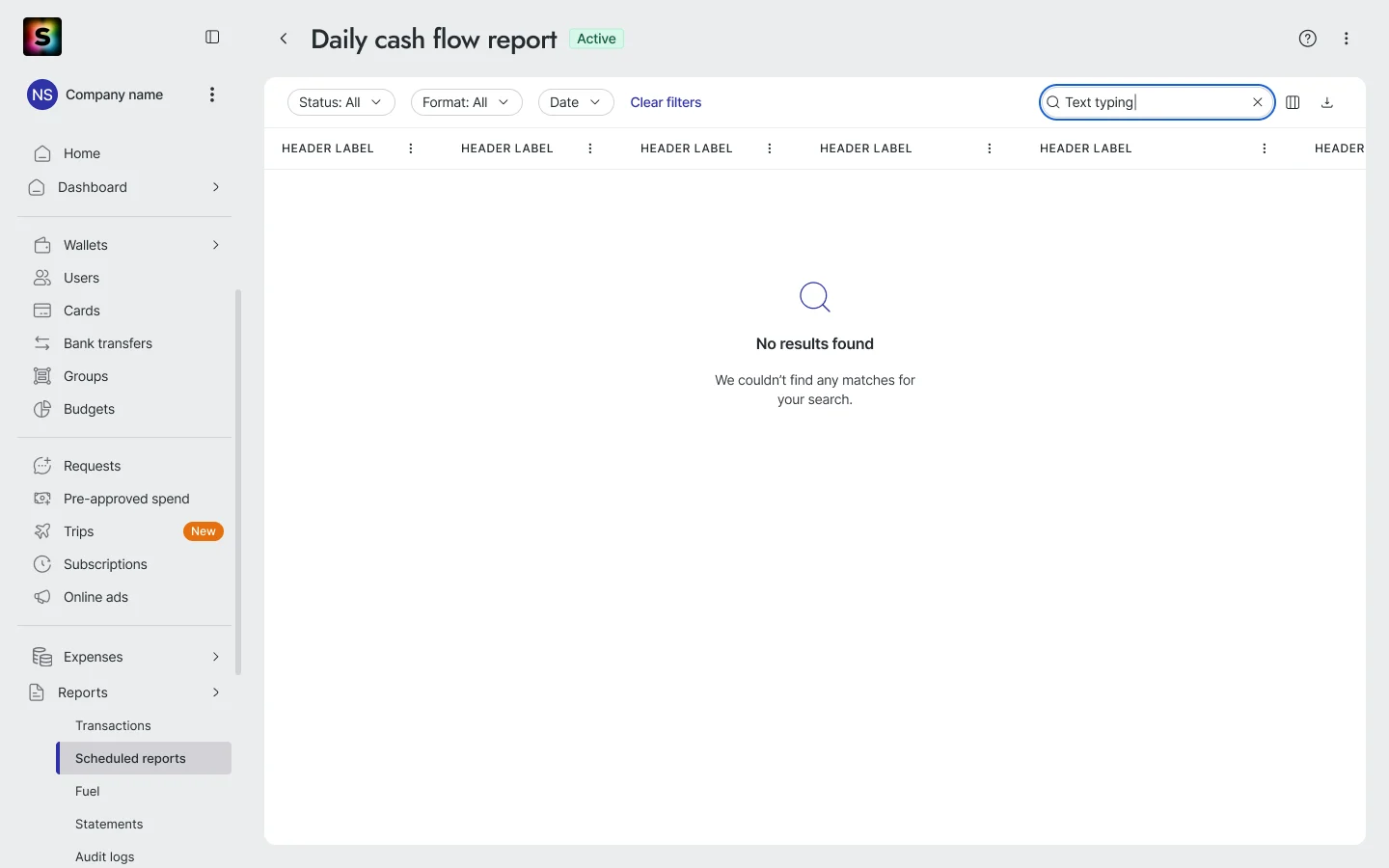Open options for fourth header label column
The image size is (1389, 868).
(x=990, y=149)
